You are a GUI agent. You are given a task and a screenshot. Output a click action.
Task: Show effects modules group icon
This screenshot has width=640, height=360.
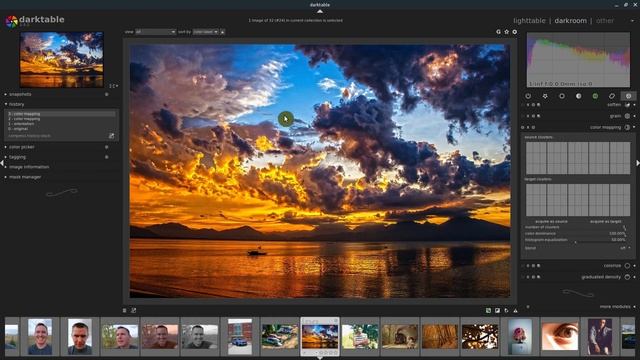pyautogui.click(x=629, y=96)
